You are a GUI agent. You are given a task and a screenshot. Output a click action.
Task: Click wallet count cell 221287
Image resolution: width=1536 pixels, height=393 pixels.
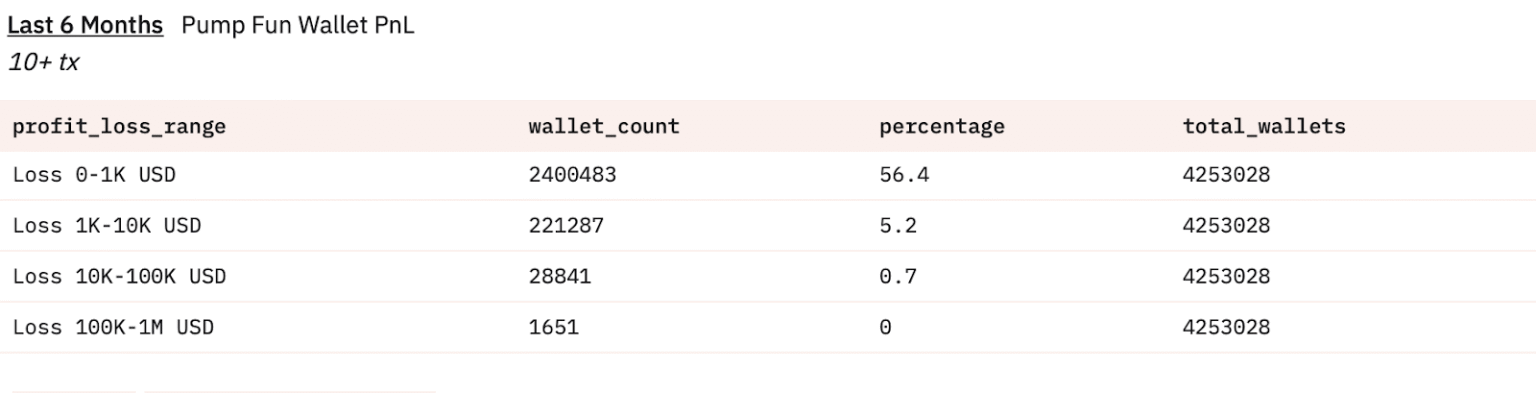click(x=566, y=226)
